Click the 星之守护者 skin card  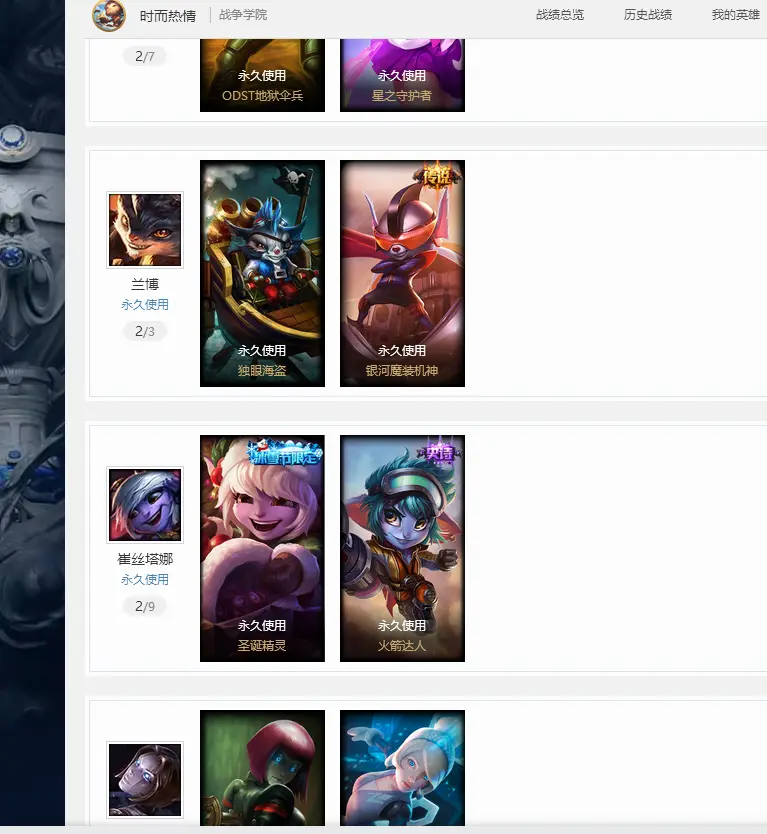[402, 75]
